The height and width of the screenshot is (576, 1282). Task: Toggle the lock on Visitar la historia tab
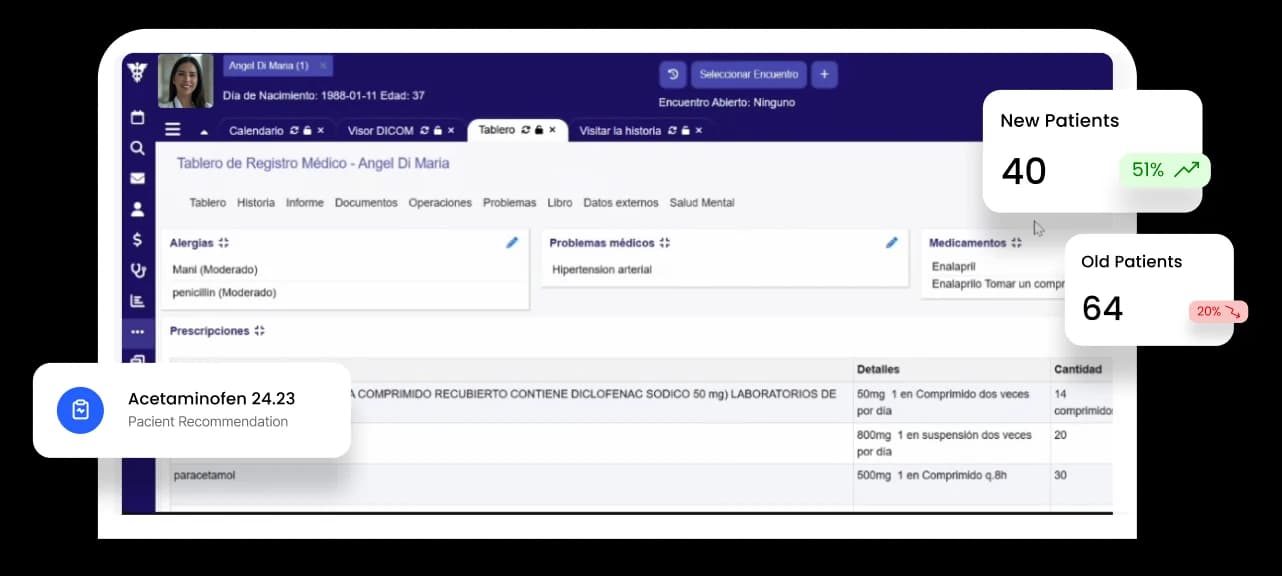pyautogui.click(x=684, y=130)
